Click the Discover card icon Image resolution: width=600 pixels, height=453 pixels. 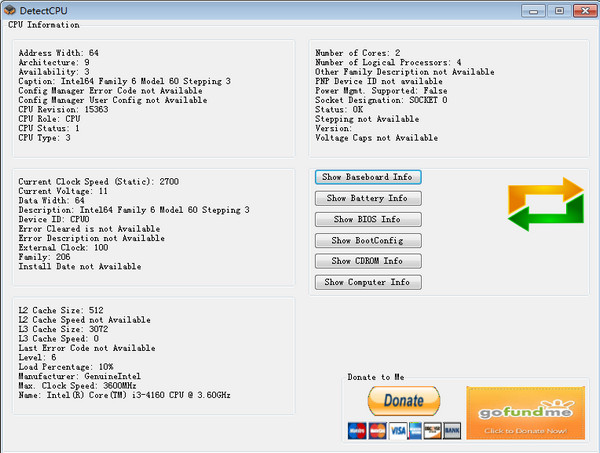pos(432,430)
